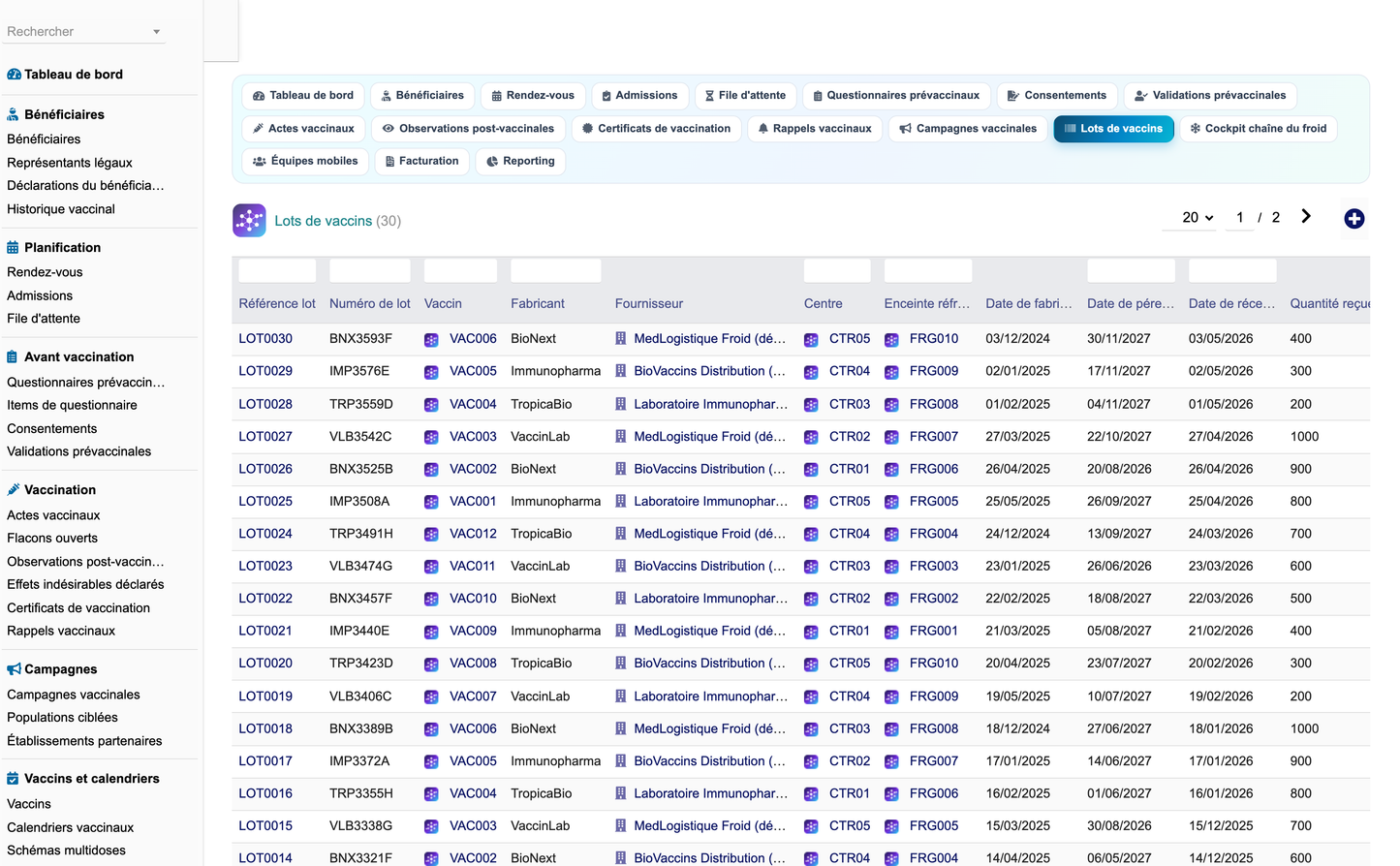This screenshot has height=866, width=1400.
Task: Open lot LOT0030 link
Action: [x=265, y=339]
